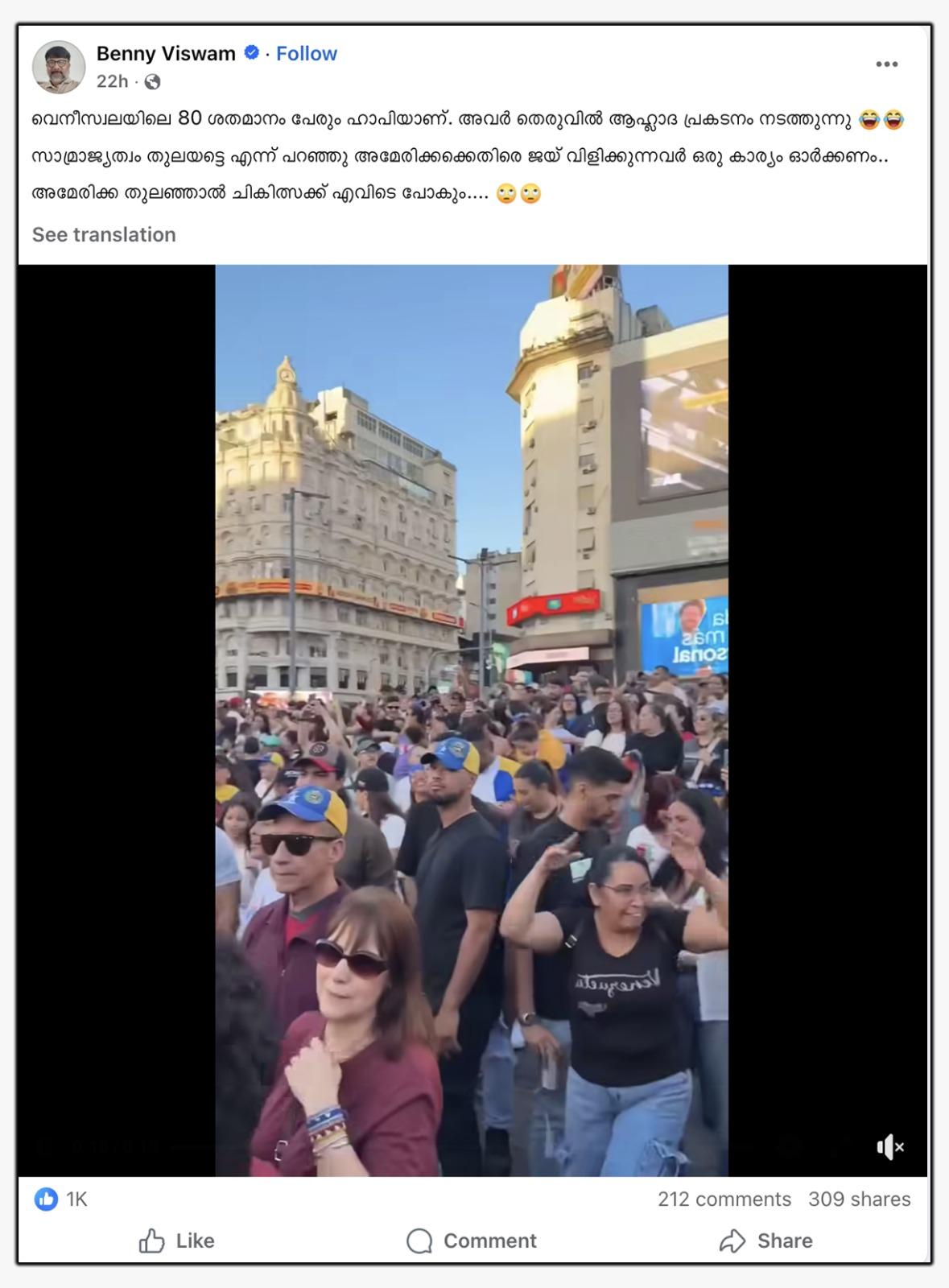
Task: Open the three-dot post options menu
Action: point(886,64)
